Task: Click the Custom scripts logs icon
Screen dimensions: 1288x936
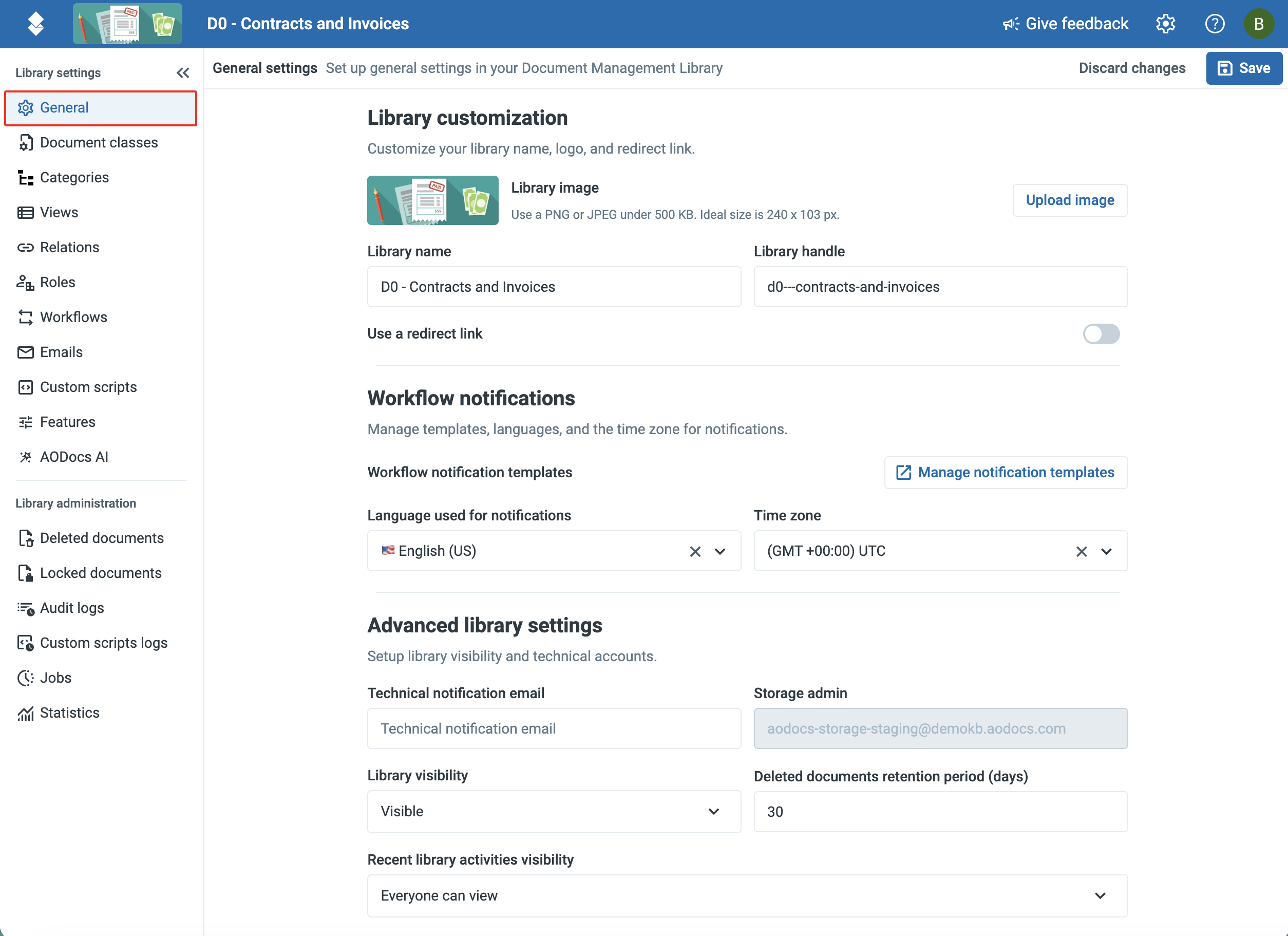Action: coord(26,643)
